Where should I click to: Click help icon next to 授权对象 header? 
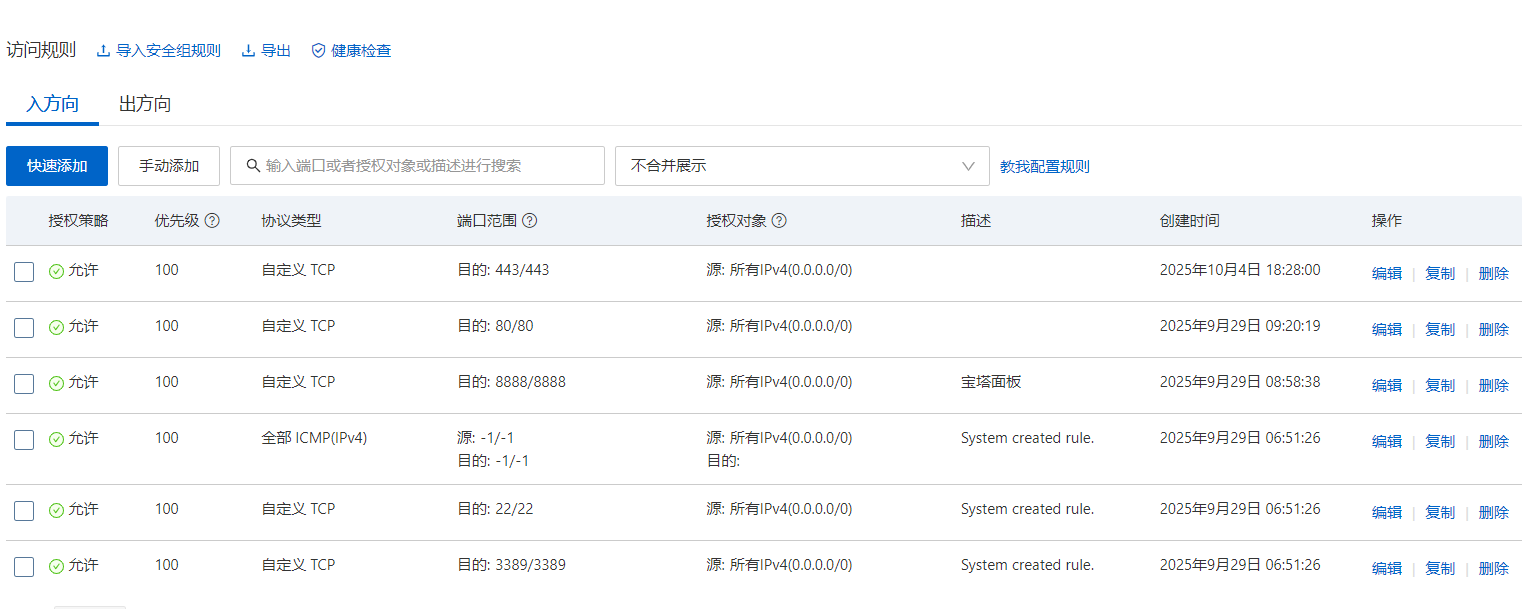pyautogui.click(x=779, y=221)
